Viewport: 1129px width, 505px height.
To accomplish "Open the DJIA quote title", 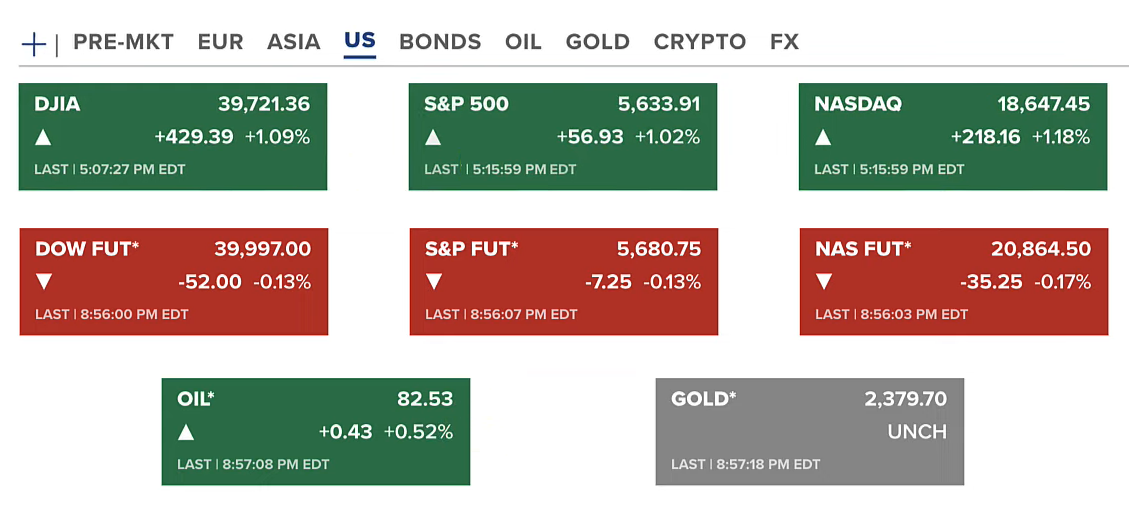I will [x=57, y=104].
